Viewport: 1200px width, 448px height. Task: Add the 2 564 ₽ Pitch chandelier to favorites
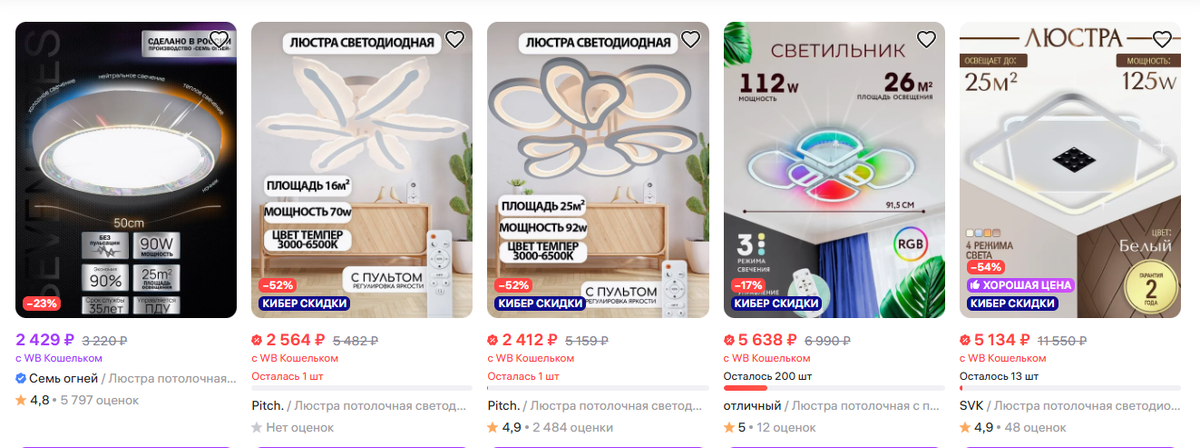tap(454, 40)
